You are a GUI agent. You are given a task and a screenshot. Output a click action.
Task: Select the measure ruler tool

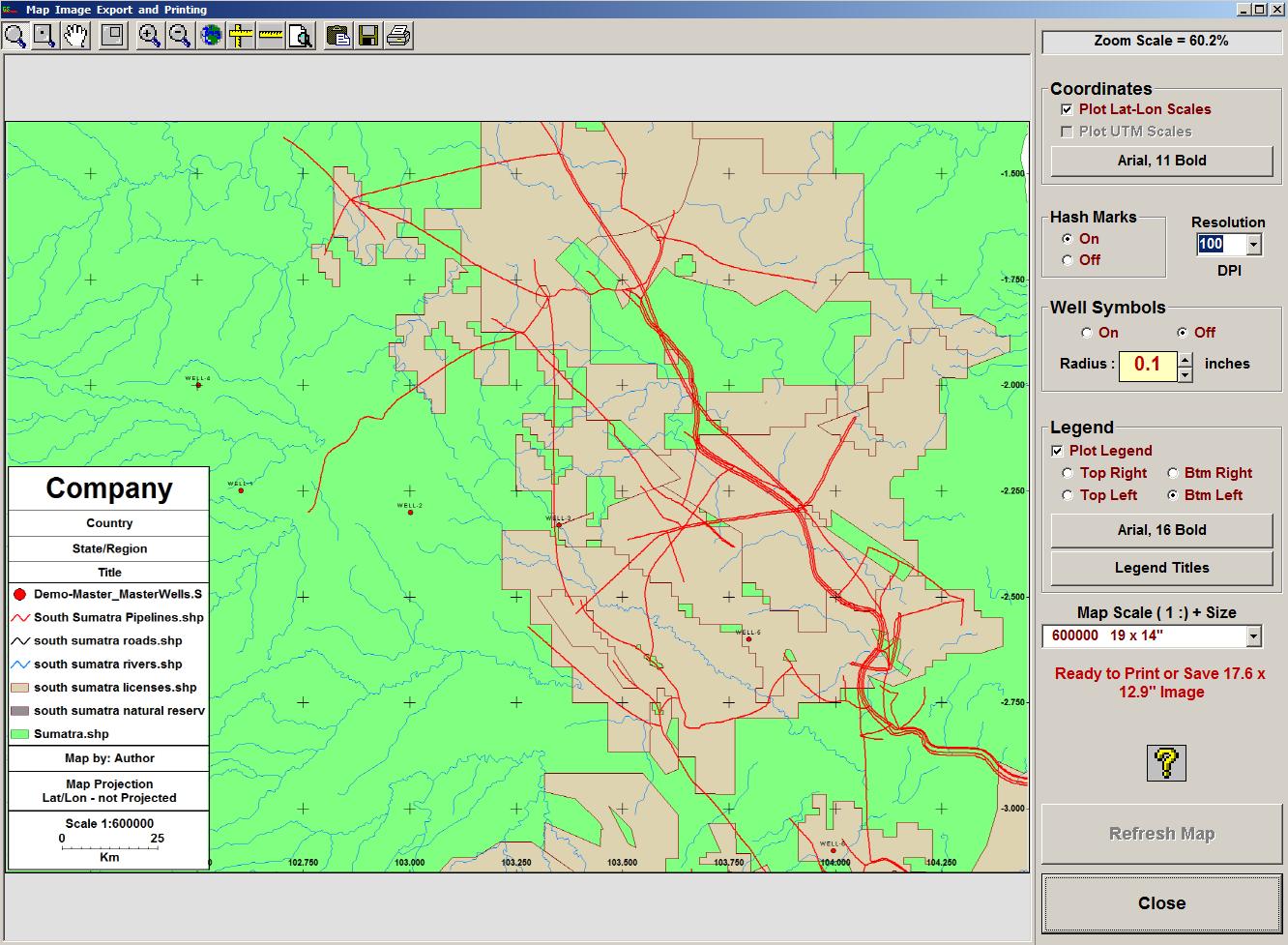point(269,37)
